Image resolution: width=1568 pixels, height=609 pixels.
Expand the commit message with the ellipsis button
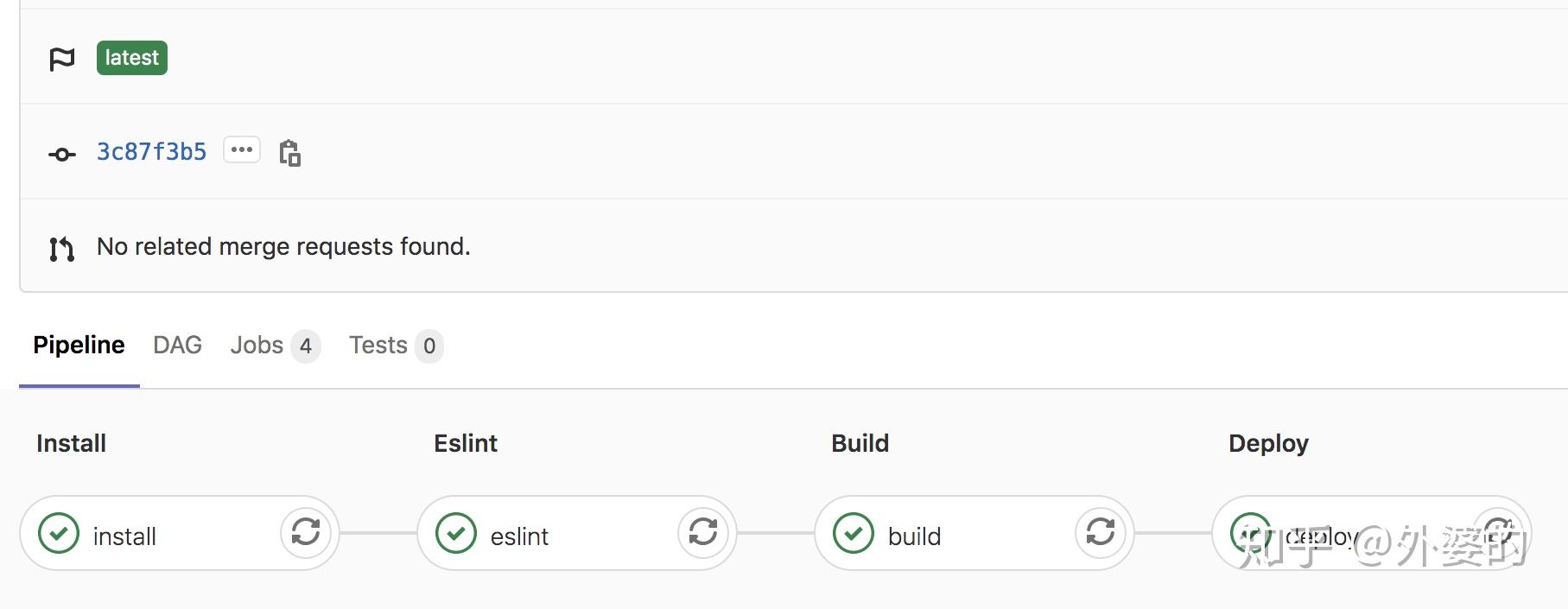pyautogui.click(x=242, y=149)
